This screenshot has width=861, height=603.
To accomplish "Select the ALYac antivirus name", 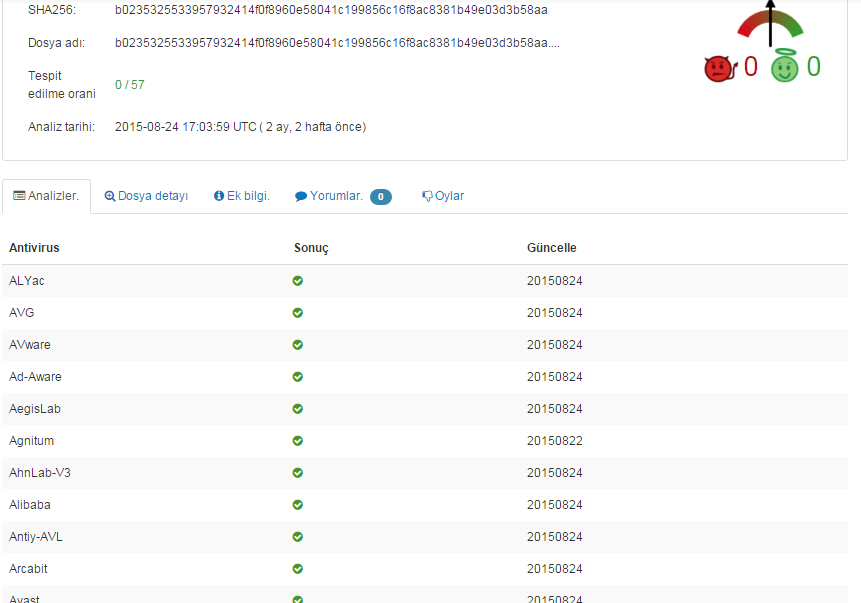I will (26, 281).
